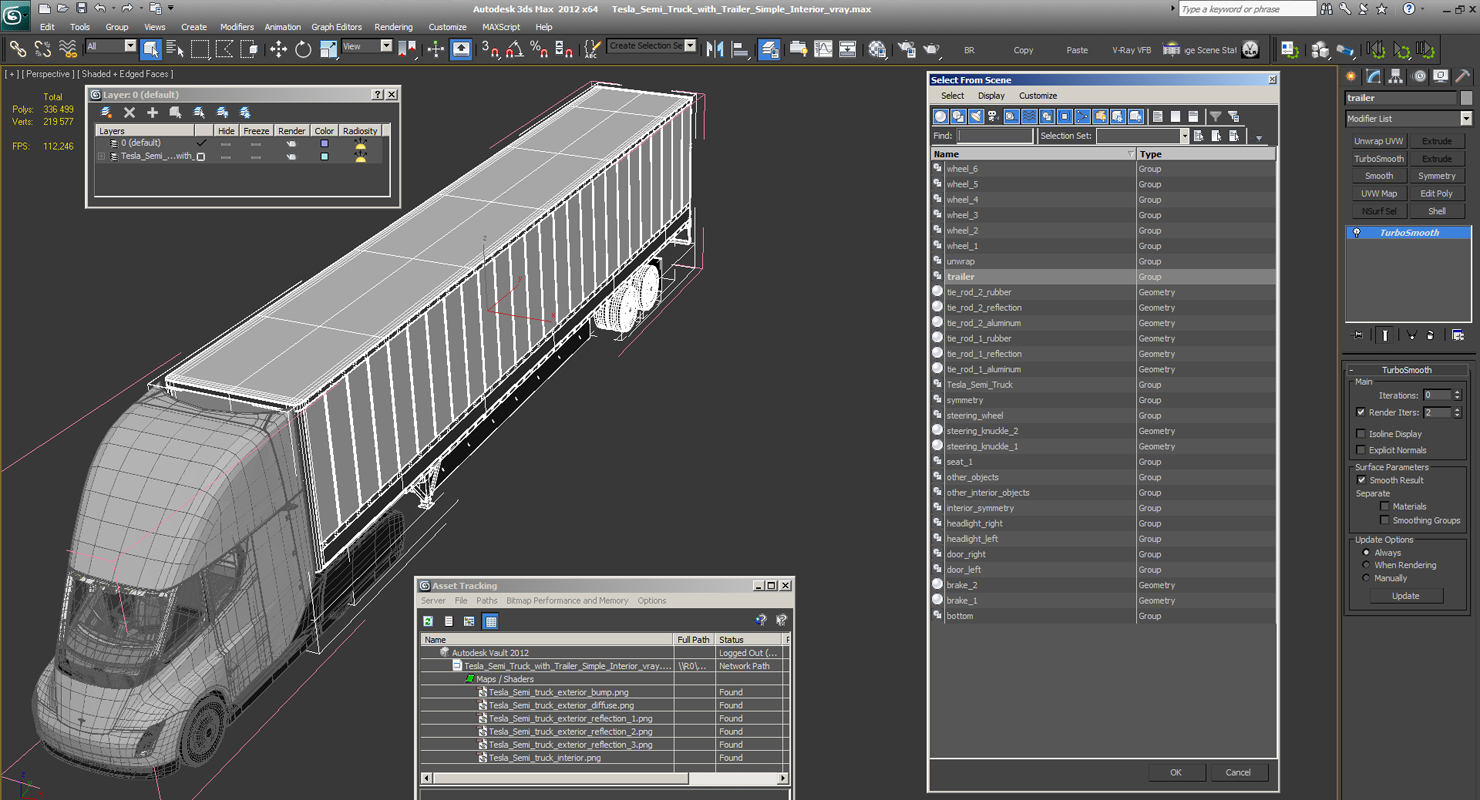Screen dimensions: 1480x800
Task: Toggle the Explicit Normals checkbox
Action: 1360,450
